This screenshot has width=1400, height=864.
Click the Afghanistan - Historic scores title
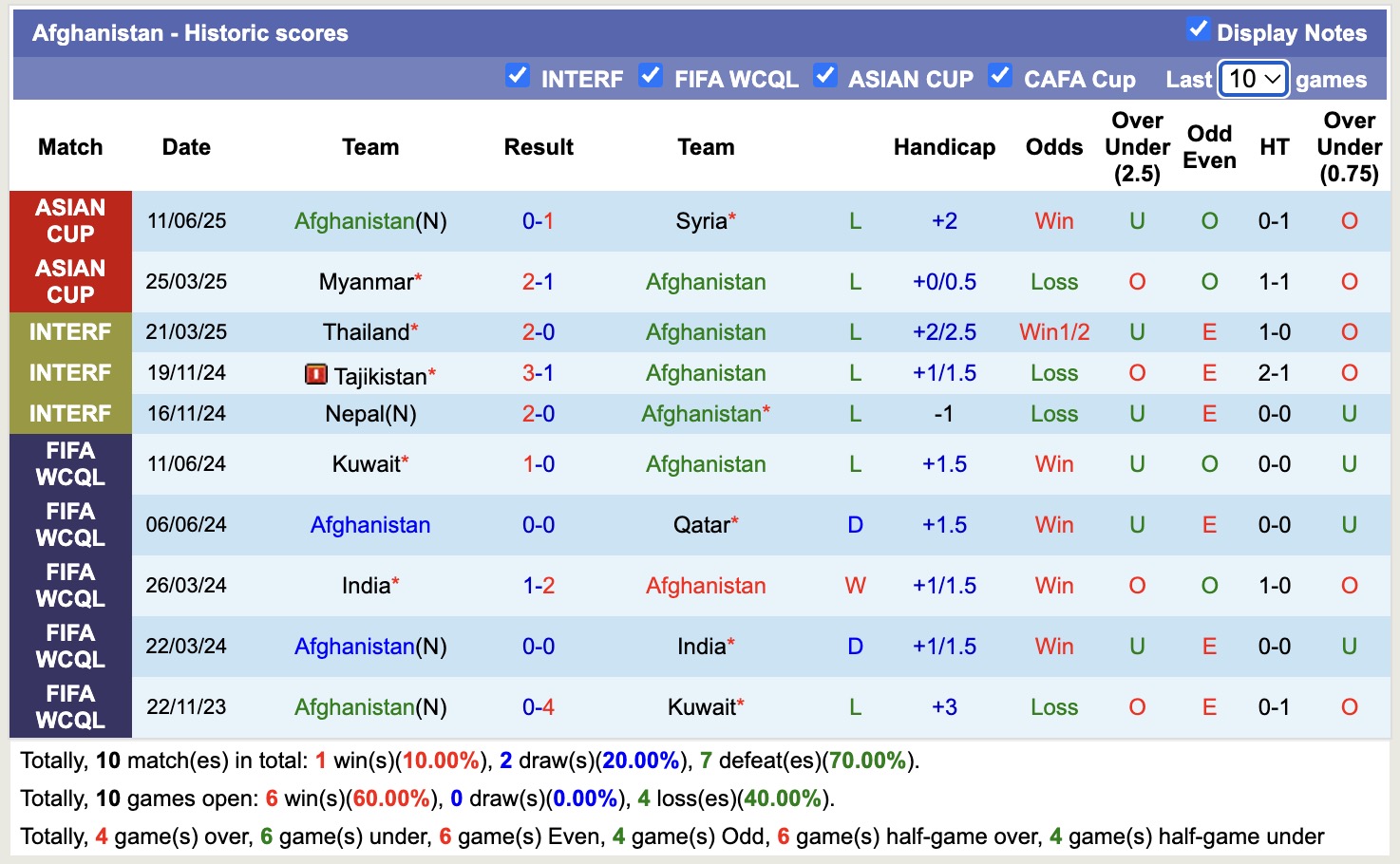[192, 31]
